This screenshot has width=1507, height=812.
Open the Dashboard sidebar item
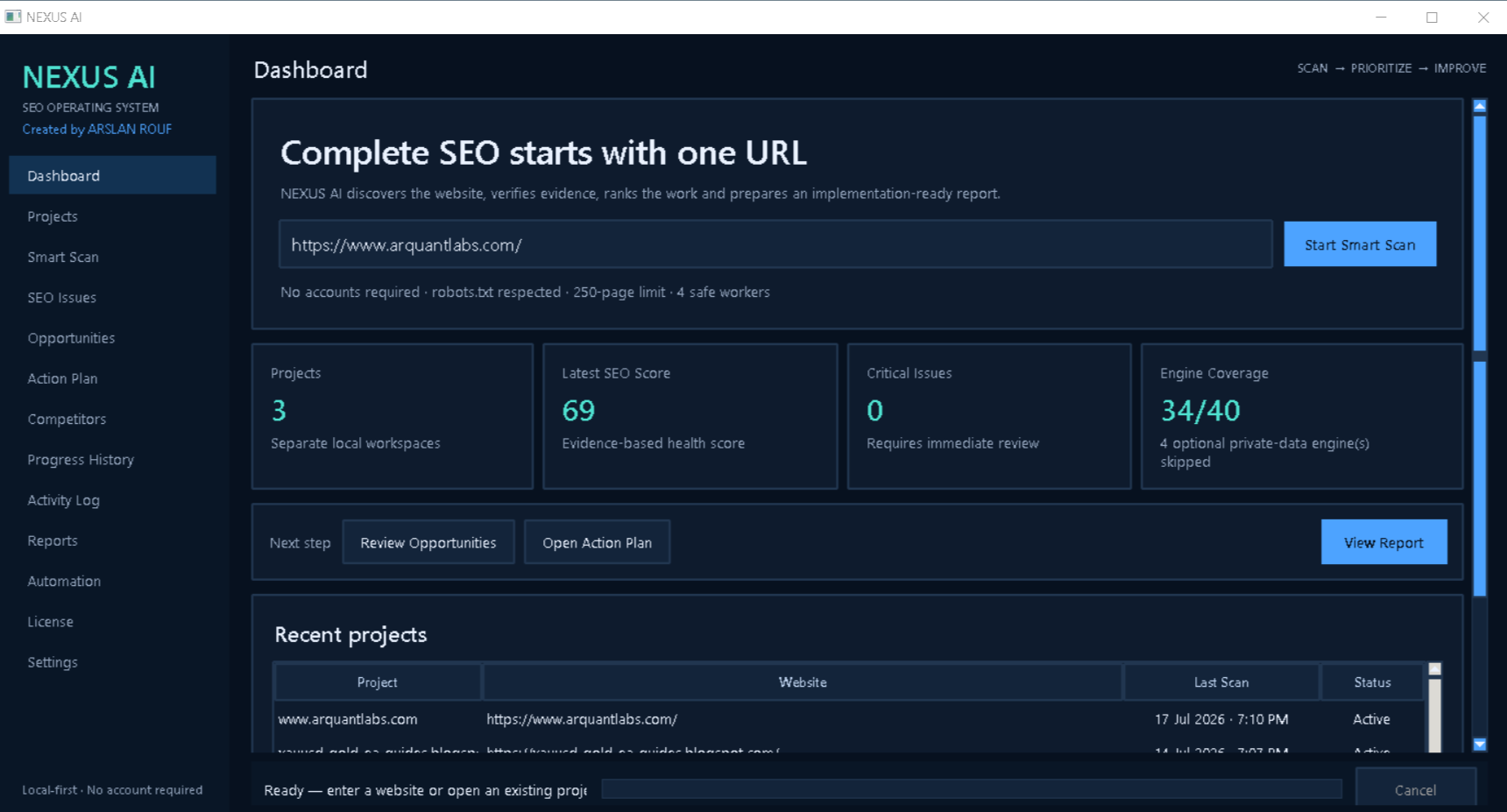[112, 175]
